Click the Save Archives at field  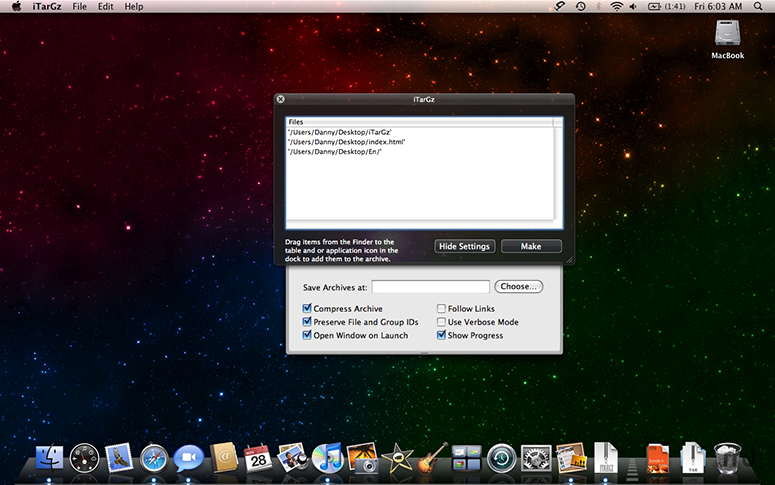[x=431, y=287]
